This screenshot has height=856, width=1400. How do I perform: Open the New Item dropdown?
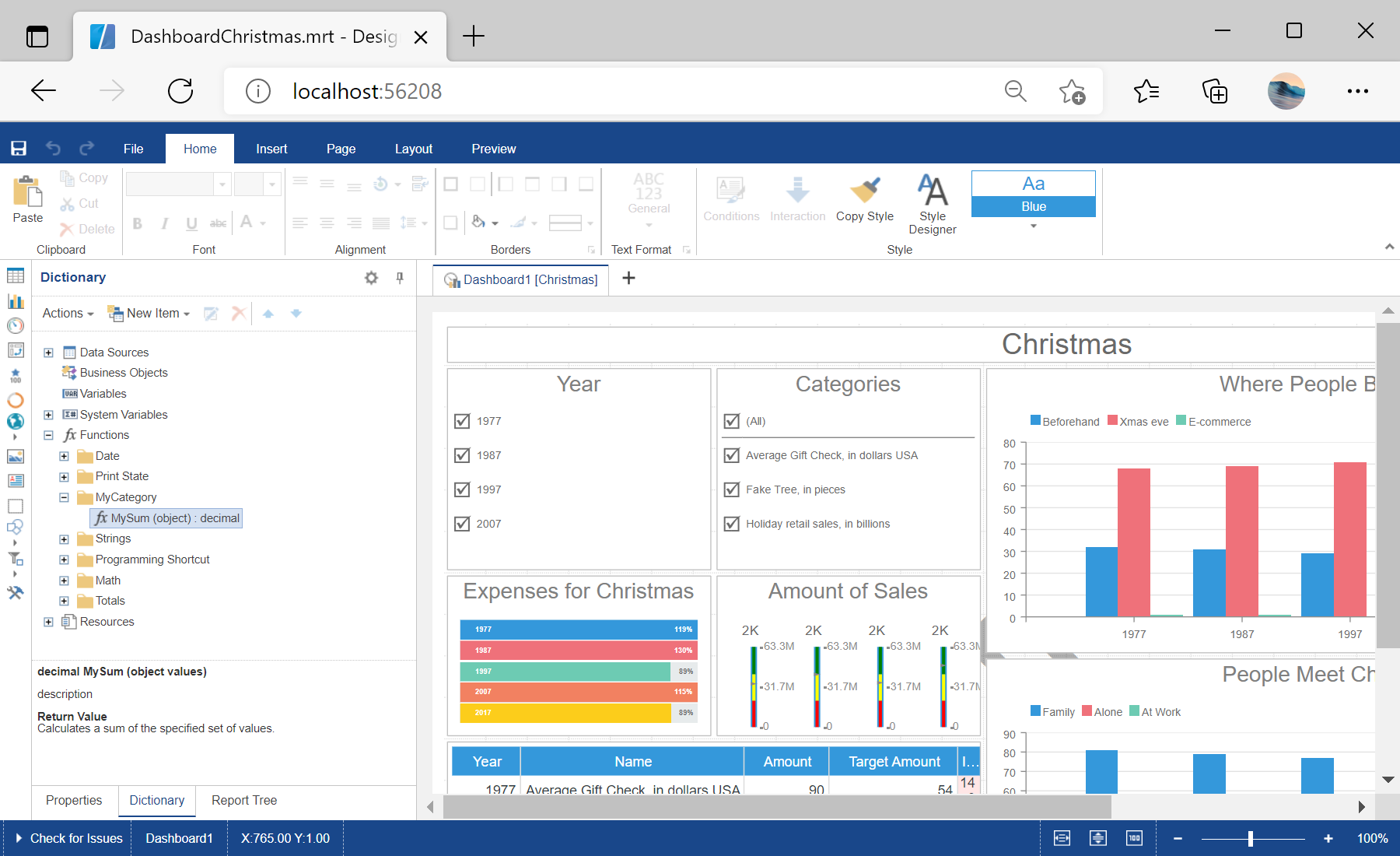click(x=149, y=314)
